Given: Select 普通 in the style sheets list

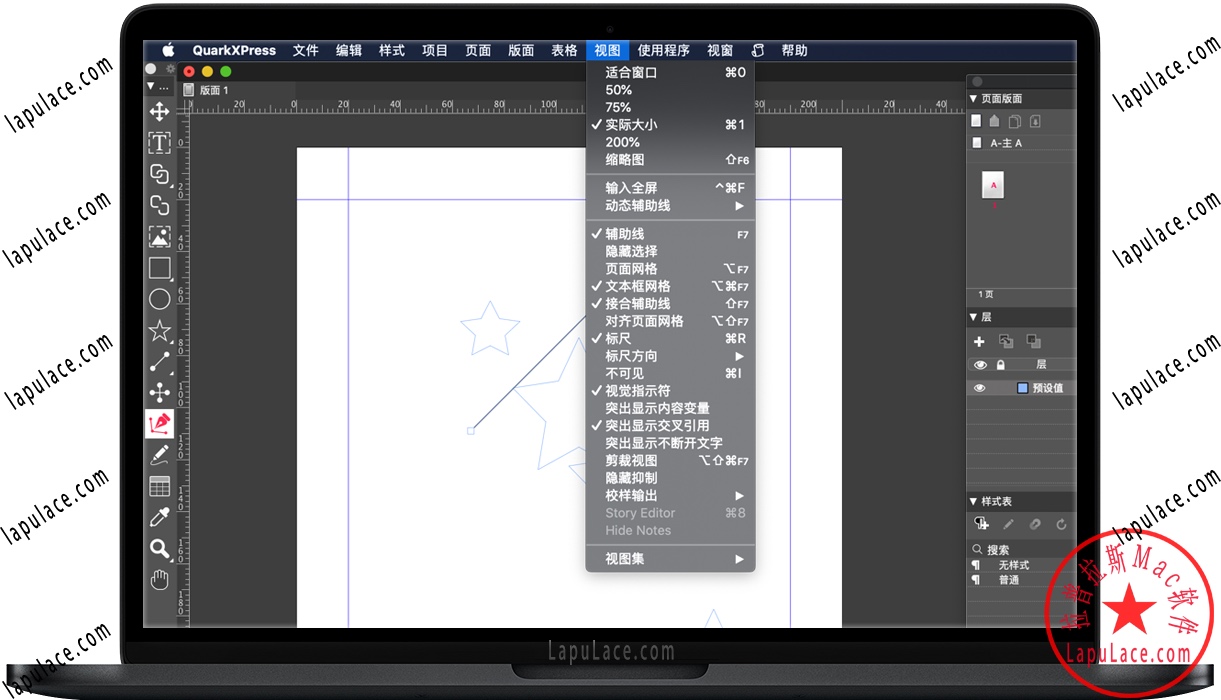Looking at the screenshot, I should [x=1010, y=579].
